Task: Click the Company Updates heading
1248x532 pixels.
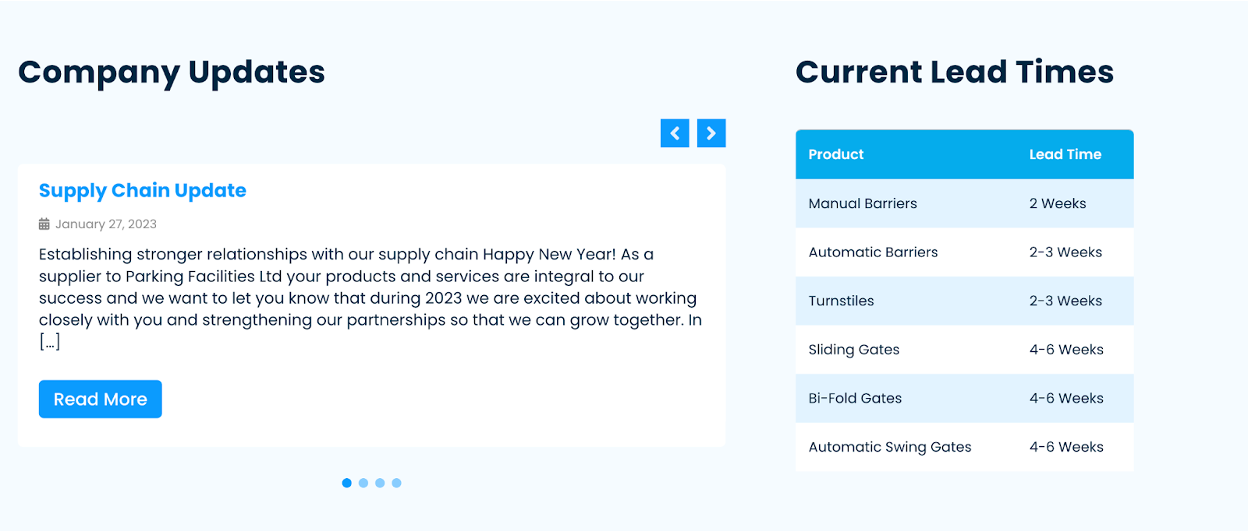Action: click(171, 72)
